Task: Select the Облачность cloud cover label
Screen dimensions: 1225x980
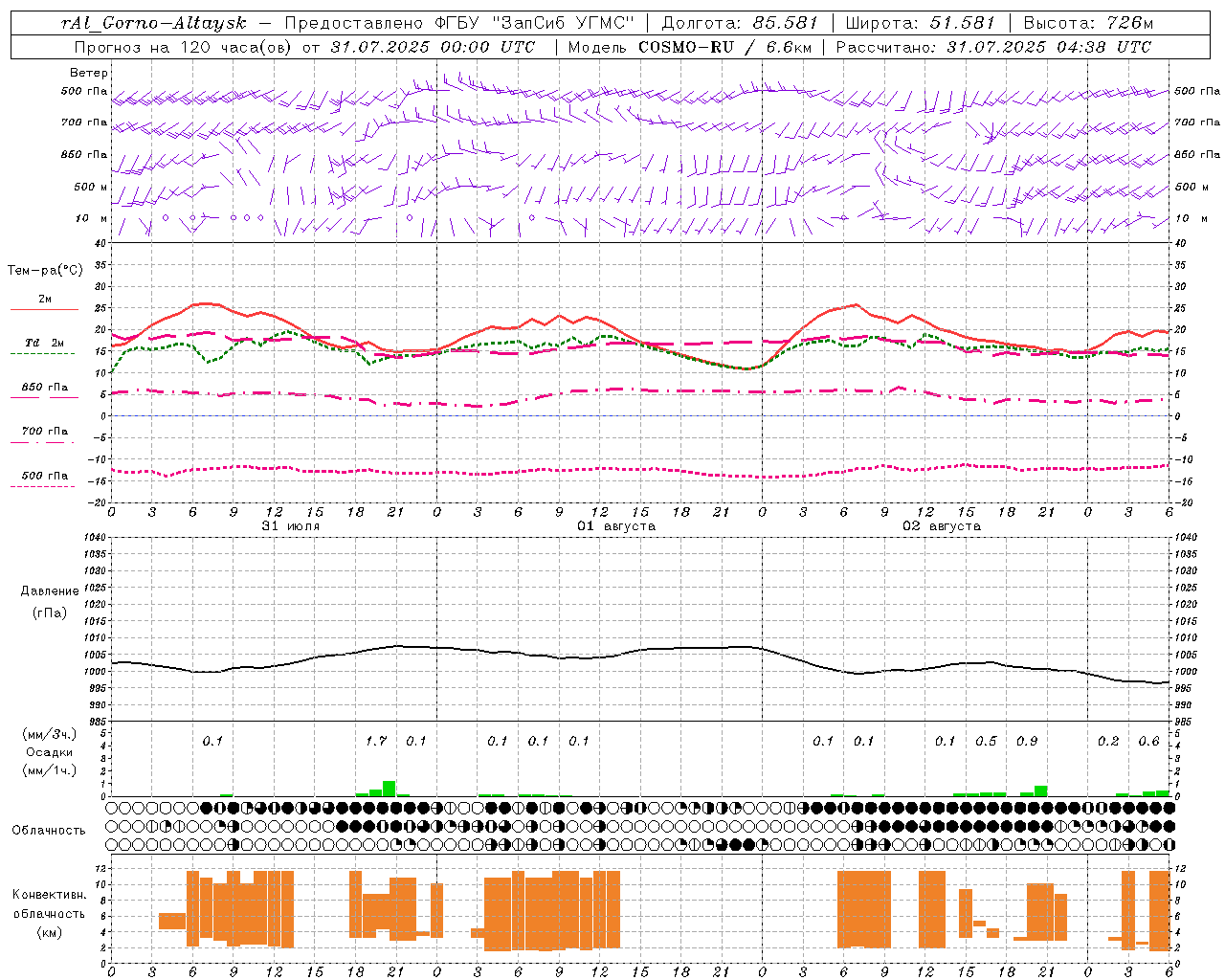Action: pos(49,831)
